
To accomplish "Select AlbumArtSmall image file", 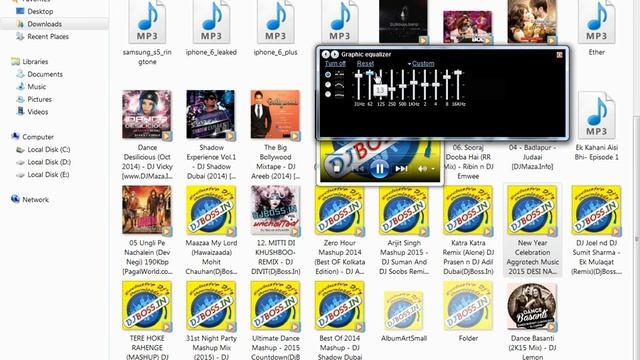I will tap(404, 316).
